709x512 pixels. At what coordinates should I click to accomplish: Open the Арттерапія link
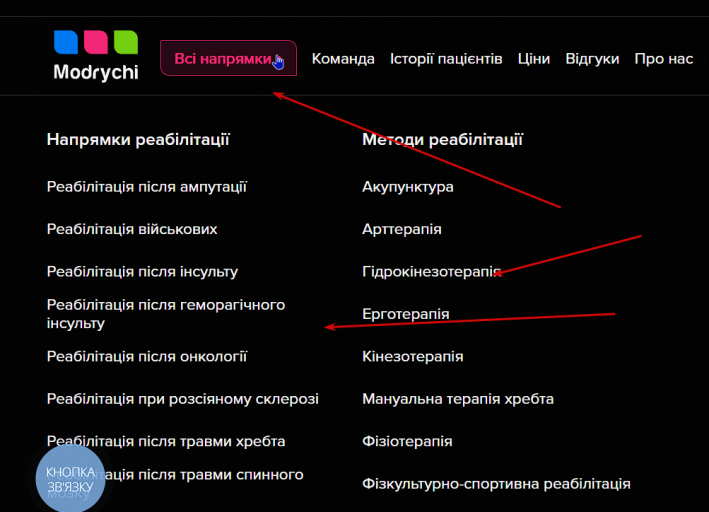pos(402,229)
